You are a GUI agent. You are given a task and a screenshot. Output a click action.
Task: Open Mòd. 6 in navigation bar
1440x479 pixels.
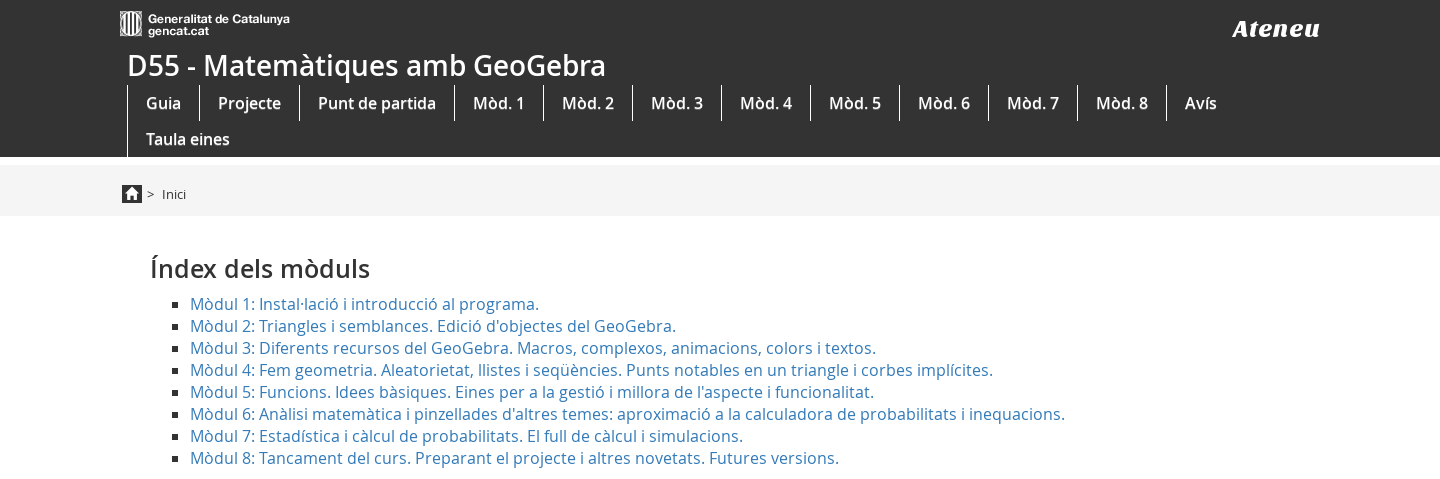(944, 103)
